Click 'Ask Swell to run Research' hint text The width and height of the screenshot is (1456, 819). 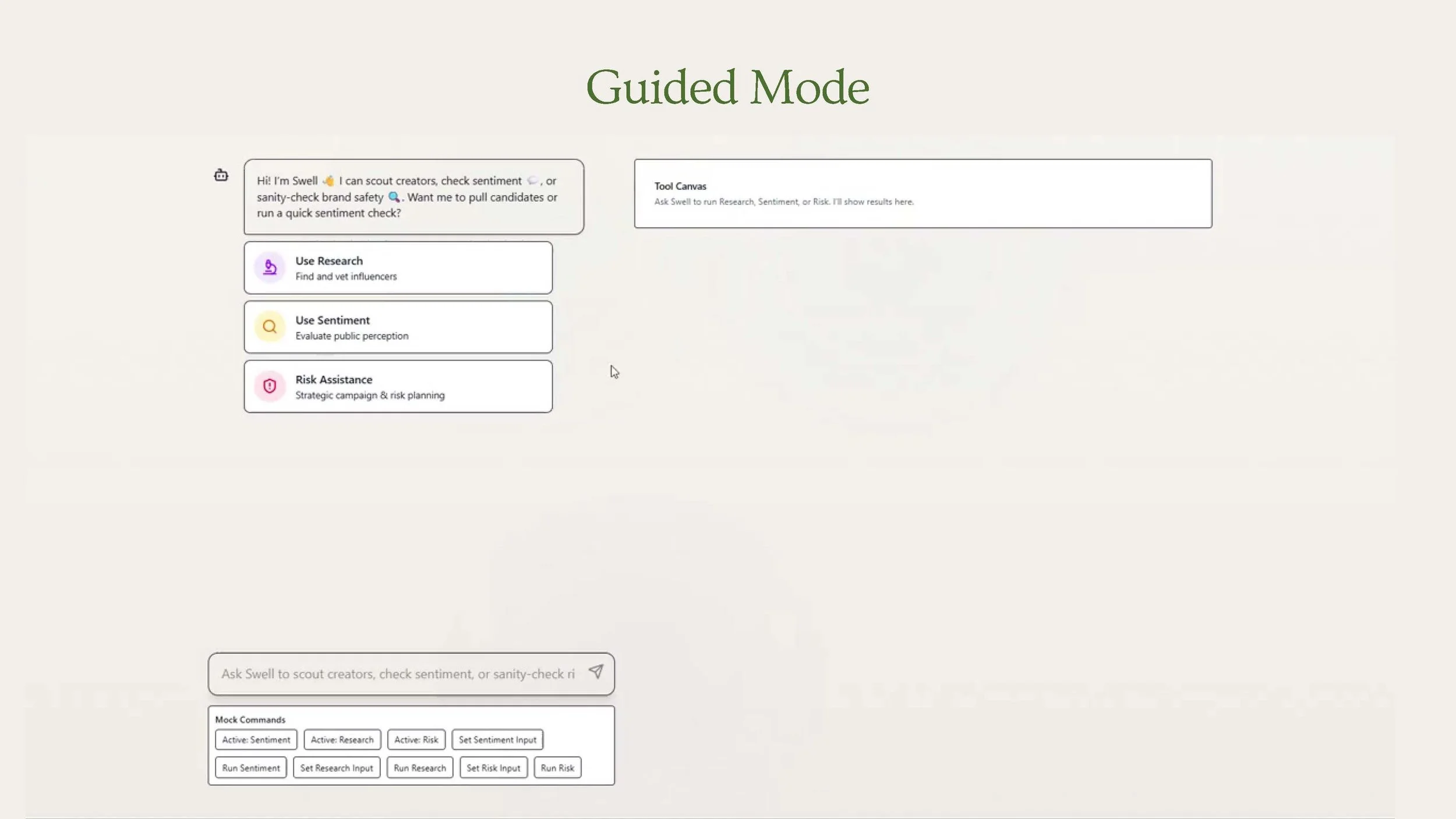tap(784, 202)
